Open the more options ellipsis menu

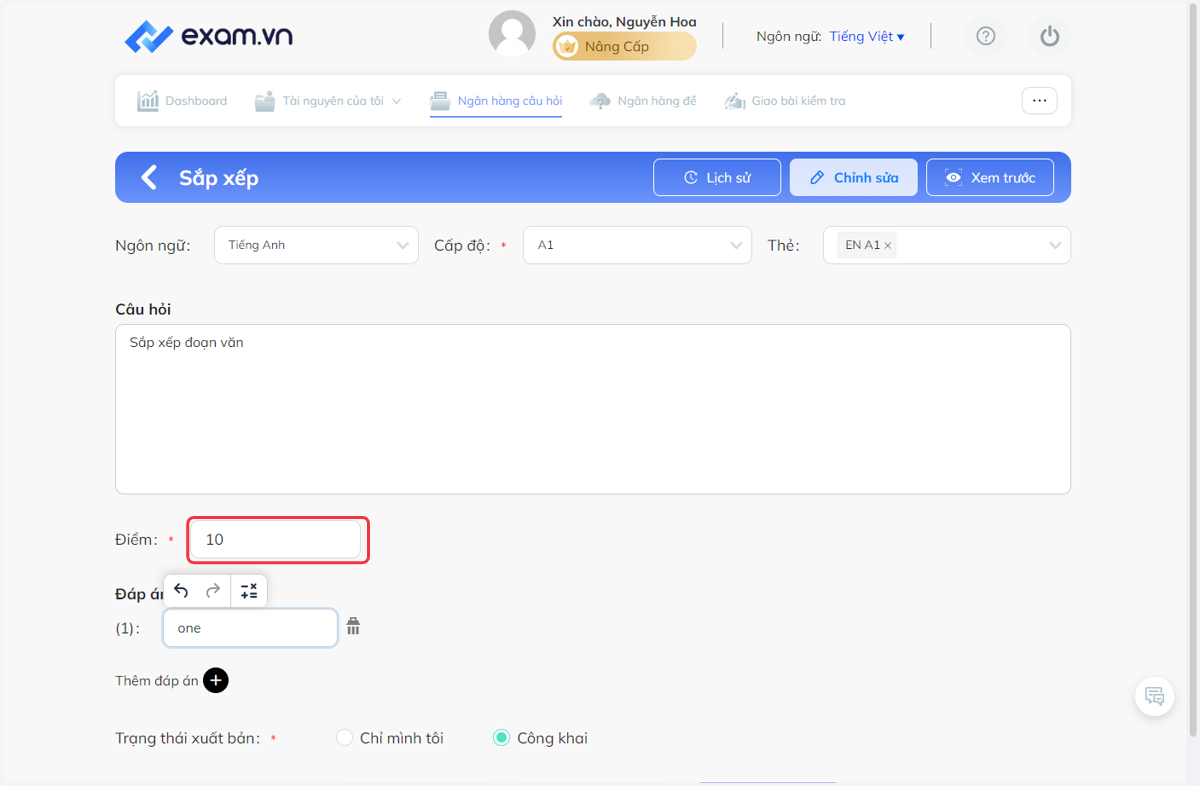pyautogui.click(x=1039, y=101)
